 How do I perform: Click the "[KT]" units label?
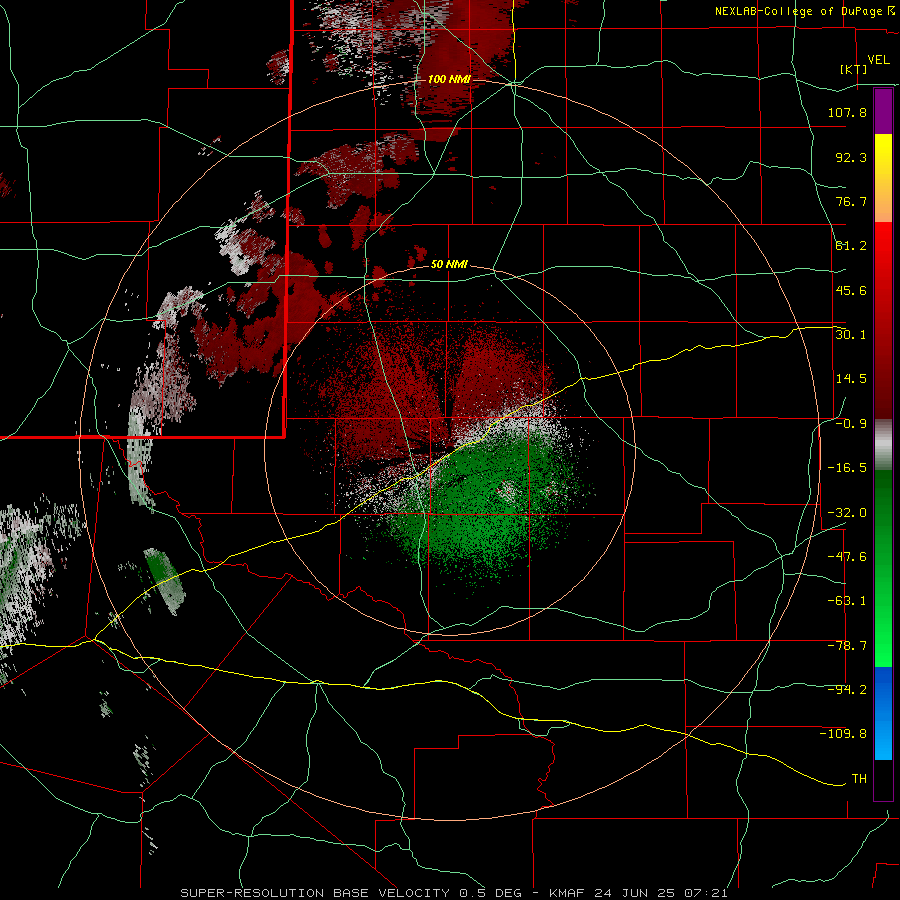point(854,69)
